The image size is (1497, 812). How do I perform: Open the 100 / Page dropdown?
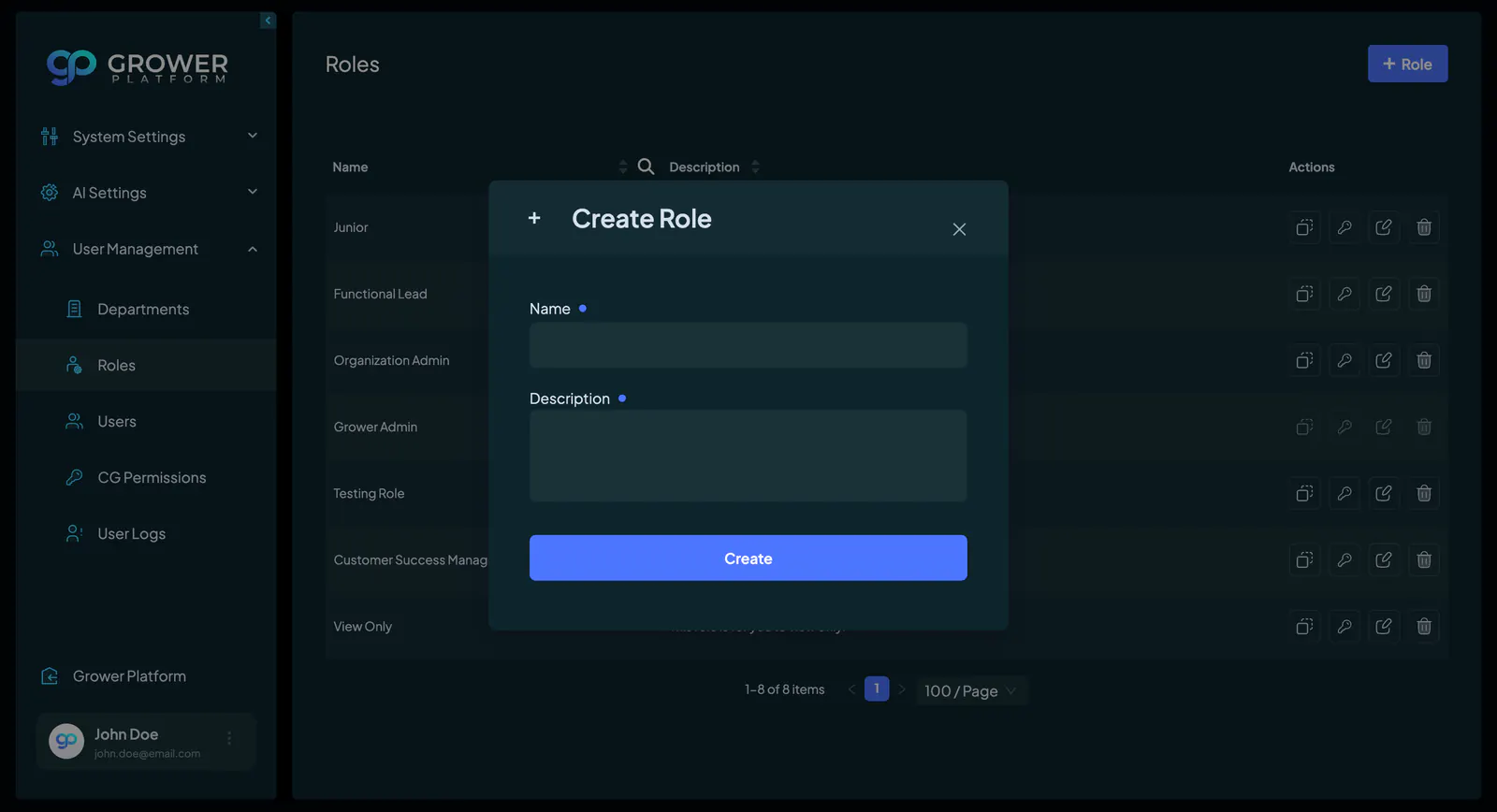[971, 690]
